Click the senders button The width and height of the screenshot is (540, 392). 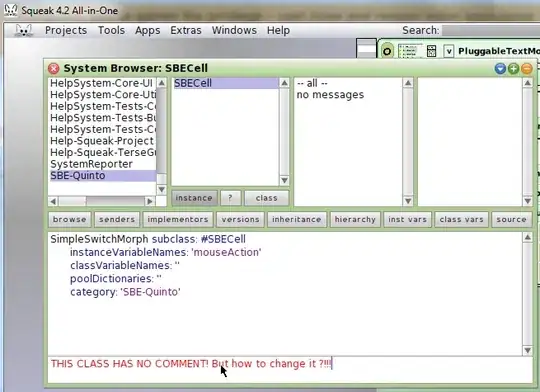coord(117,219)
